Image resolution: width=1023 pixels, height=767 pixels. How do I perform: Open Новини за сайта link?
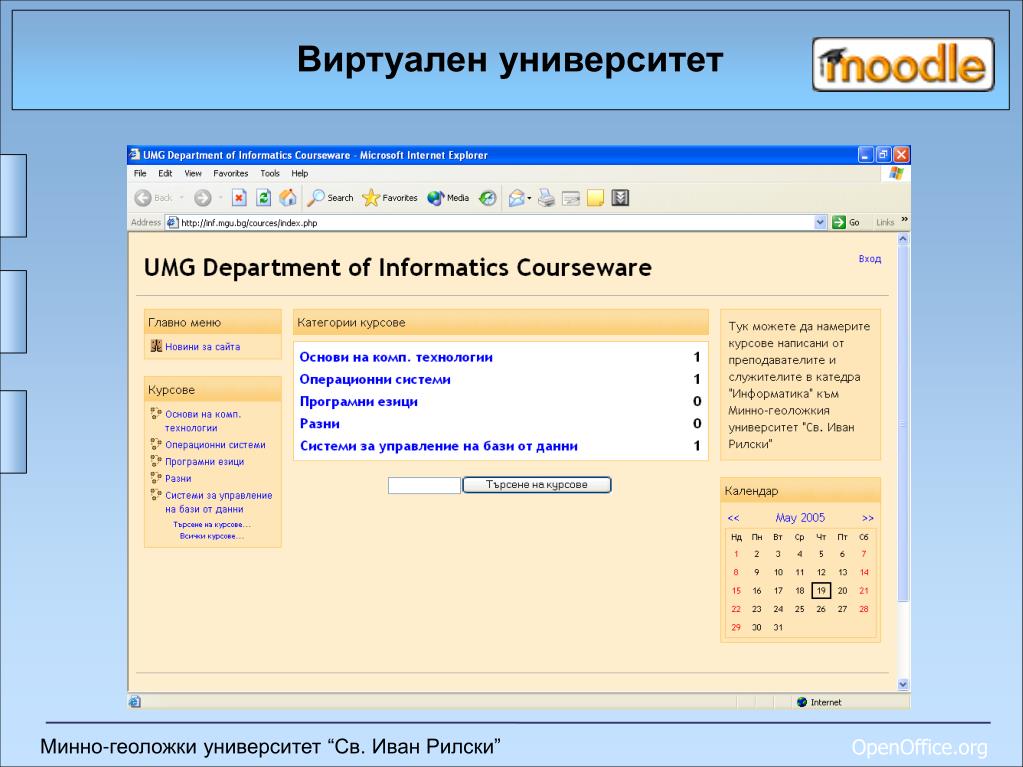(202, 346)
